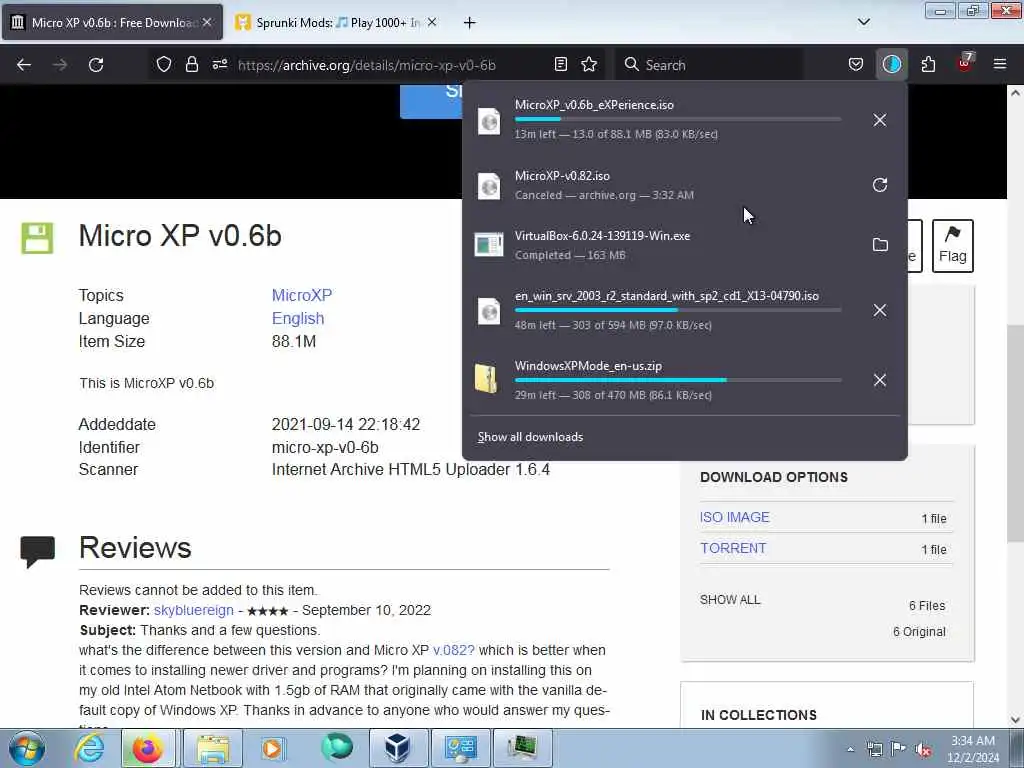Select the VirtualBox-6.0.24-139119-Win.exe entry

pos(664,245)
